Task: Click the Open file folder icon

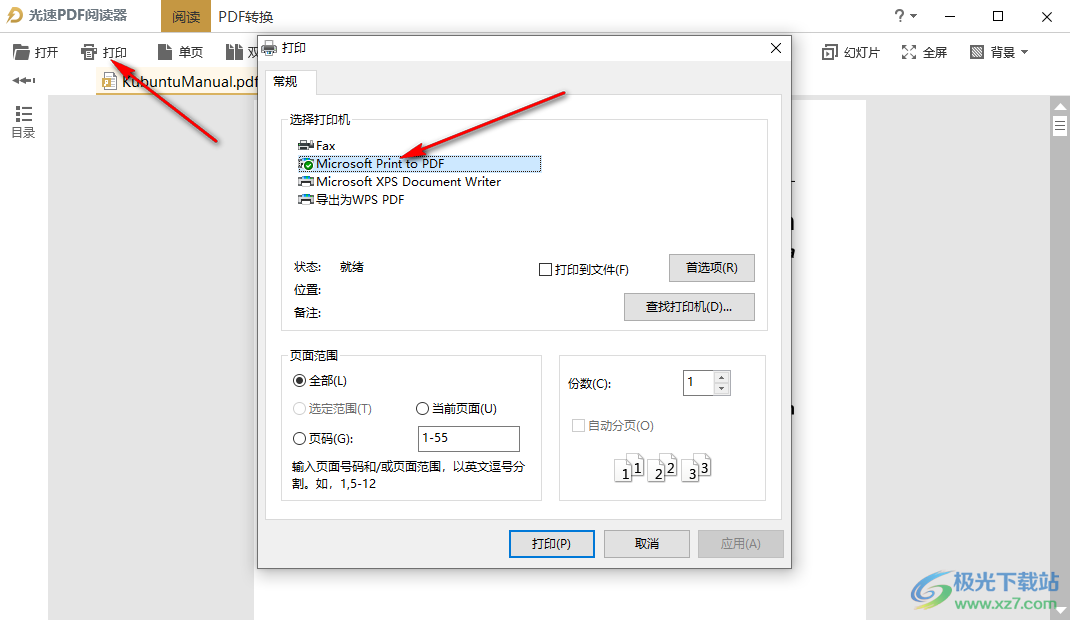Action: click(21, 52)
